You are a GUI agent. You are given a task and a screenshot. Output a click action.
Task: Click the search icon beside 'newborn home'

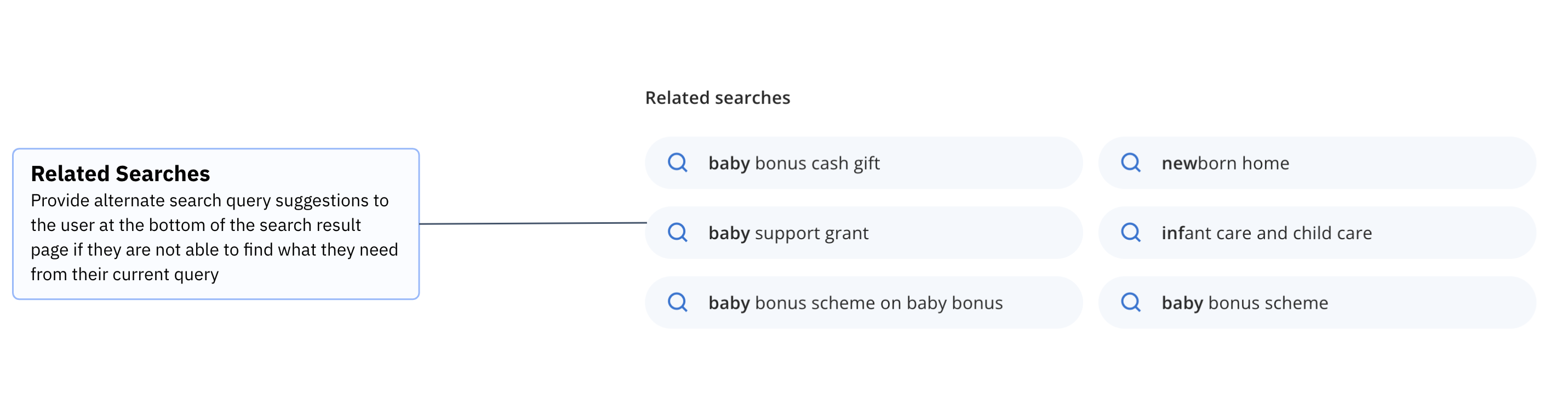1131,163
